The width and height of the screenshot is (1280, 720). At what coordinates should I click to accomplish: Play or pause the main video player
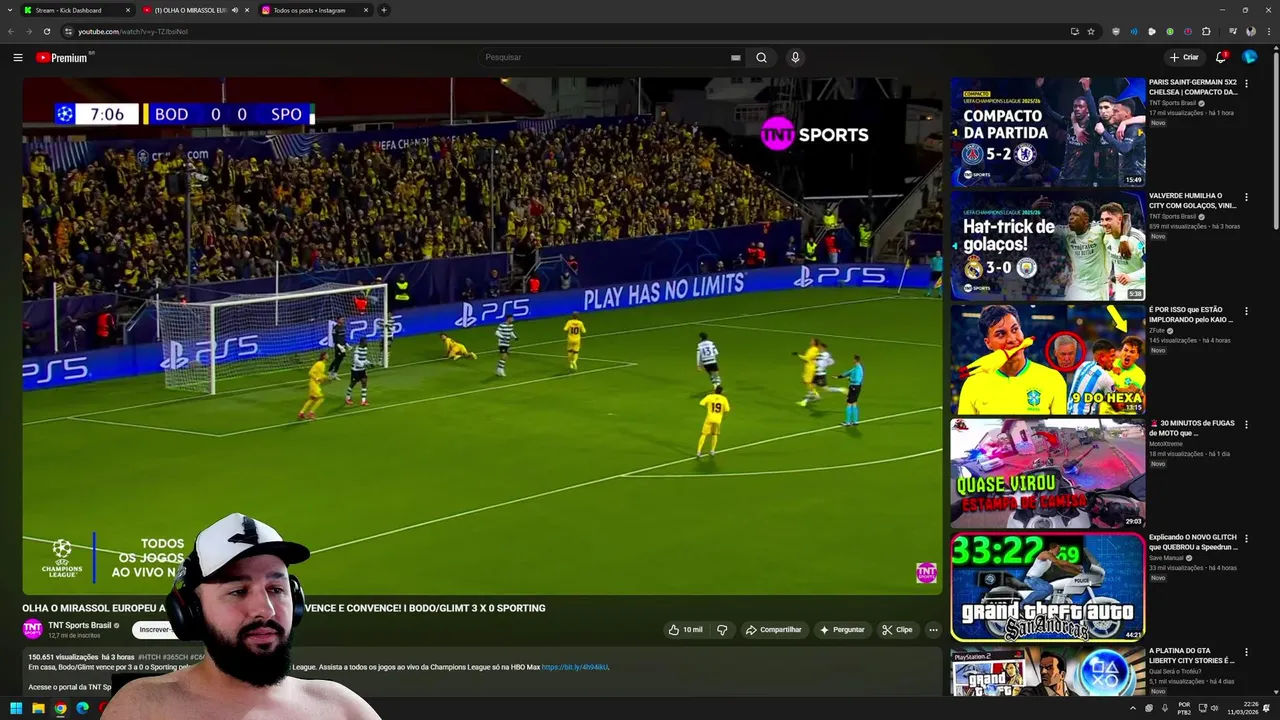482,335
